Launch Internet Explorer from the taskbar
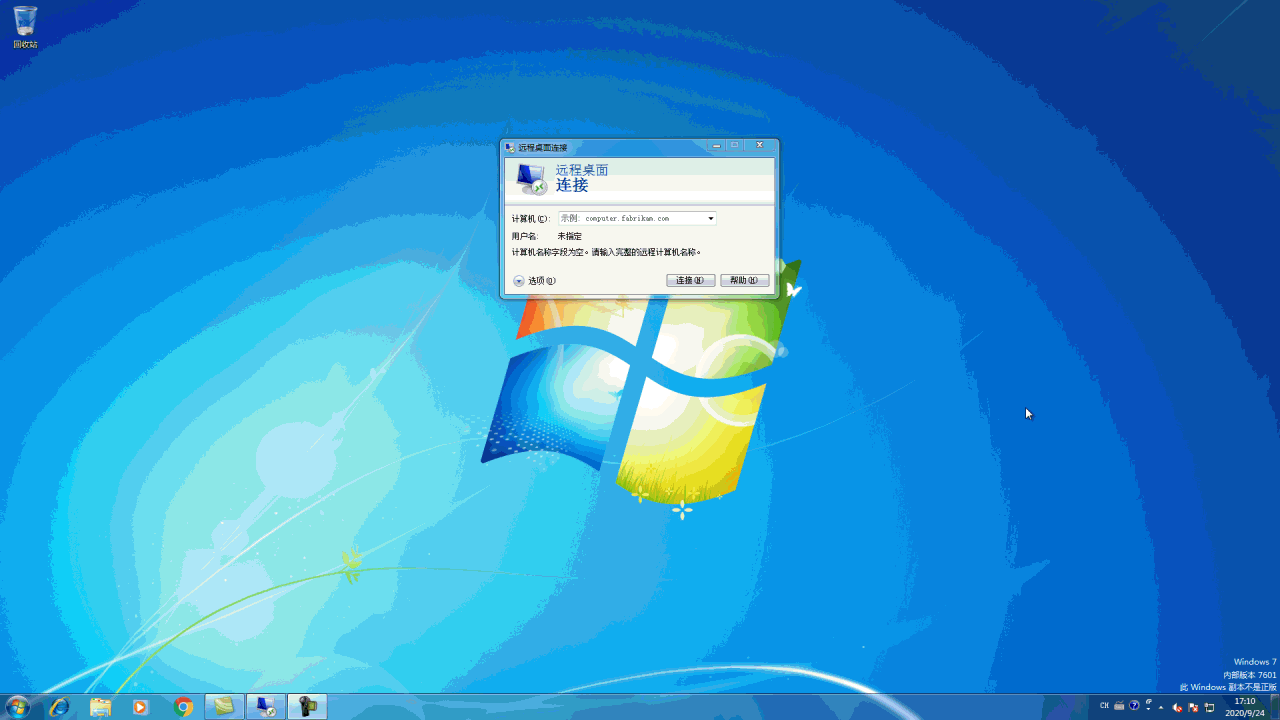This screenshot has height=720, width=1280. point(59,707)
